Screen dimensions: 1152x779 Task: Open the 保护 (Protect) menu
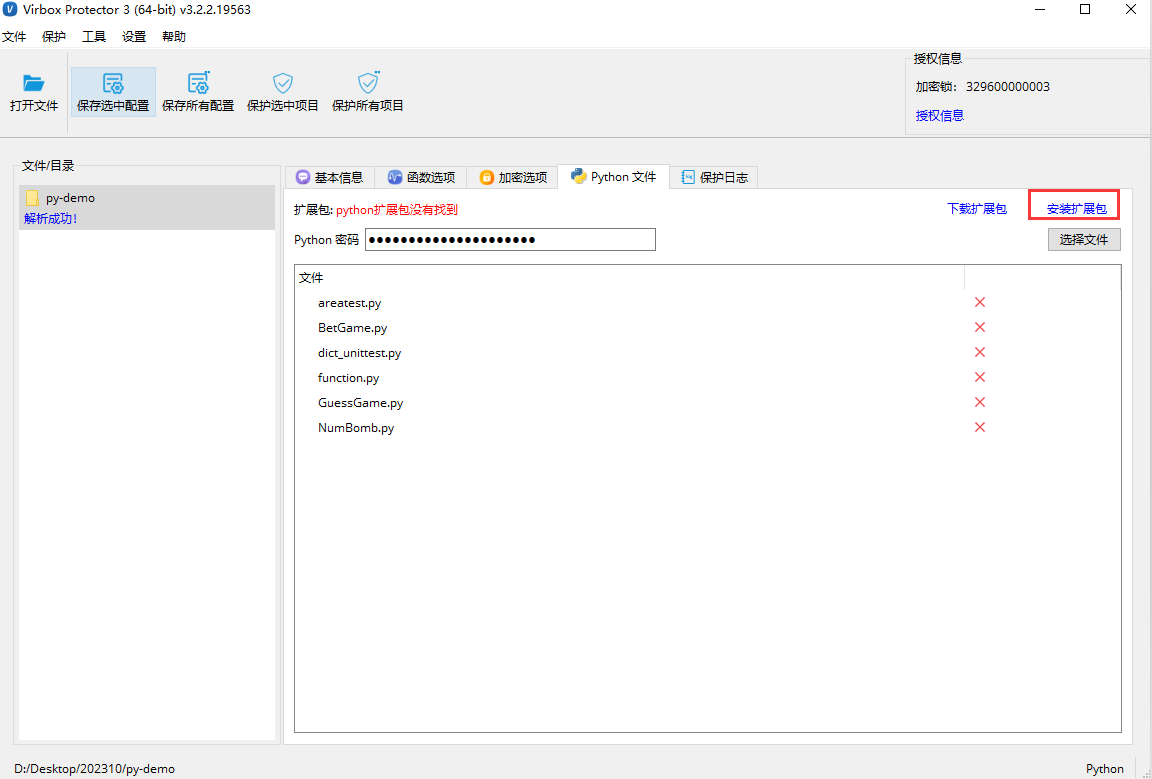(54, 37)
